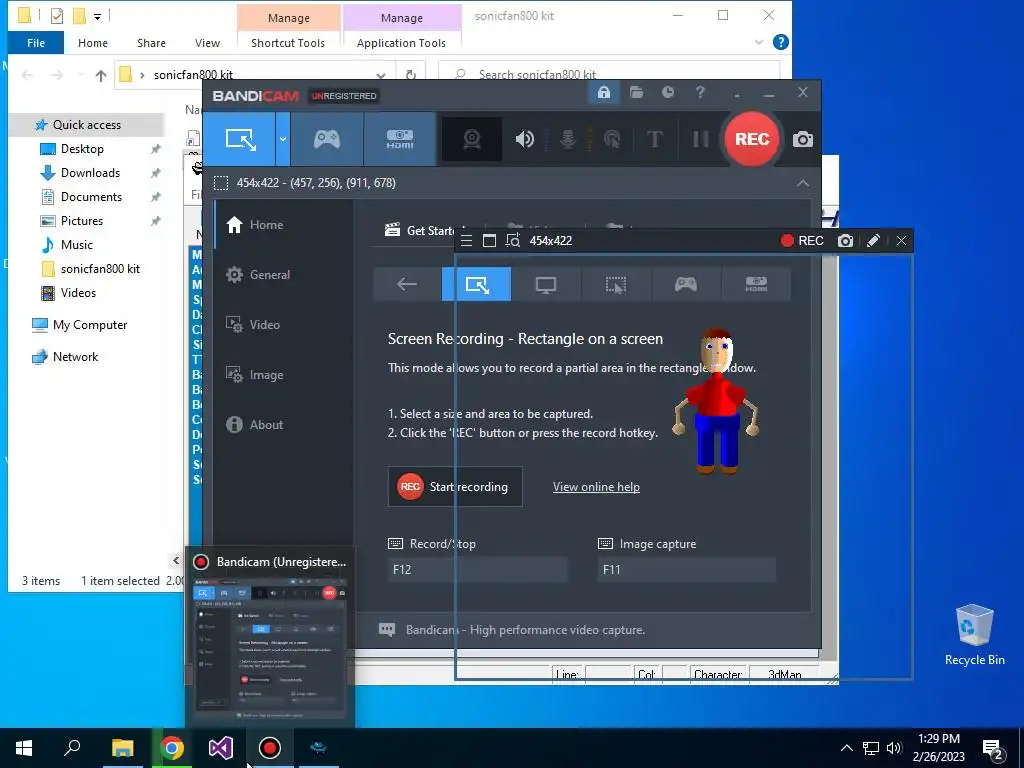The height and width of the screenshot is (768, 1024).
Task: Expand the Explorer ribbon chevron
Action: point(758,42)
